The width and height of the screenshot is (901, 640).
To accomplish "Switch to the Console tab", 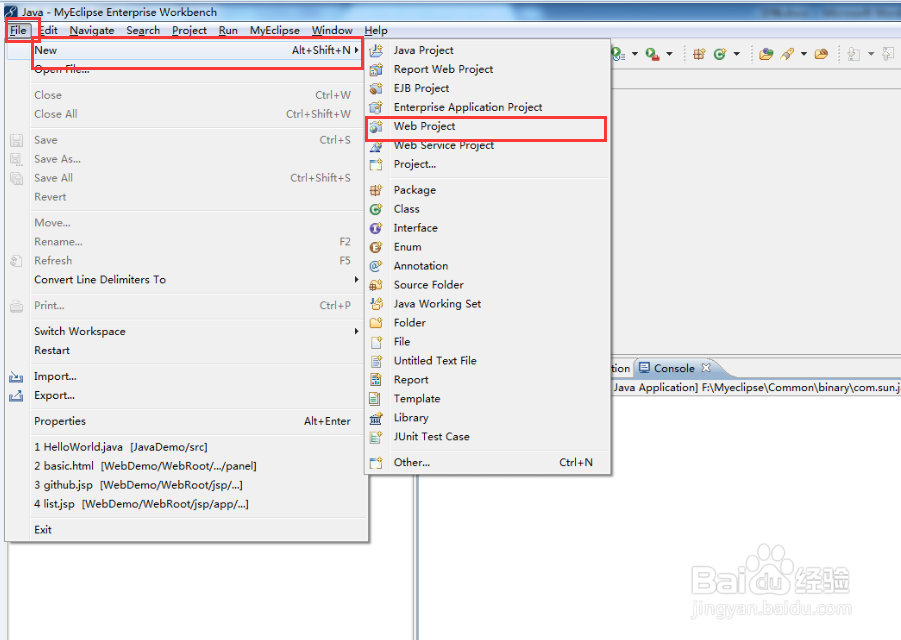I will [x=674, y=368].
